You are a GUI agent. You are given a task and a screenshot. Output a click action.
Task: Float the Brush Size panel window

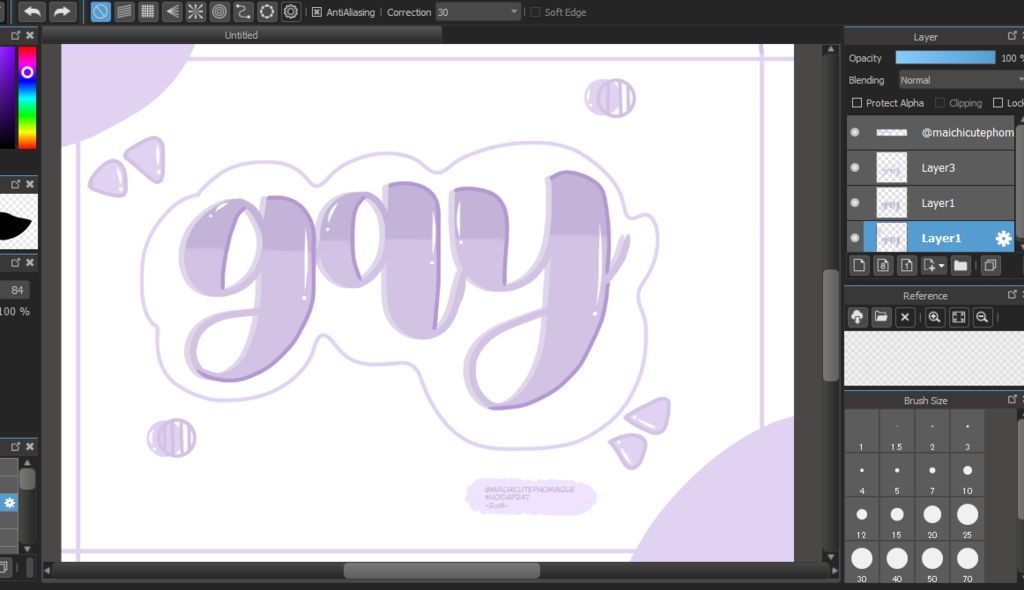(1012, 399)
